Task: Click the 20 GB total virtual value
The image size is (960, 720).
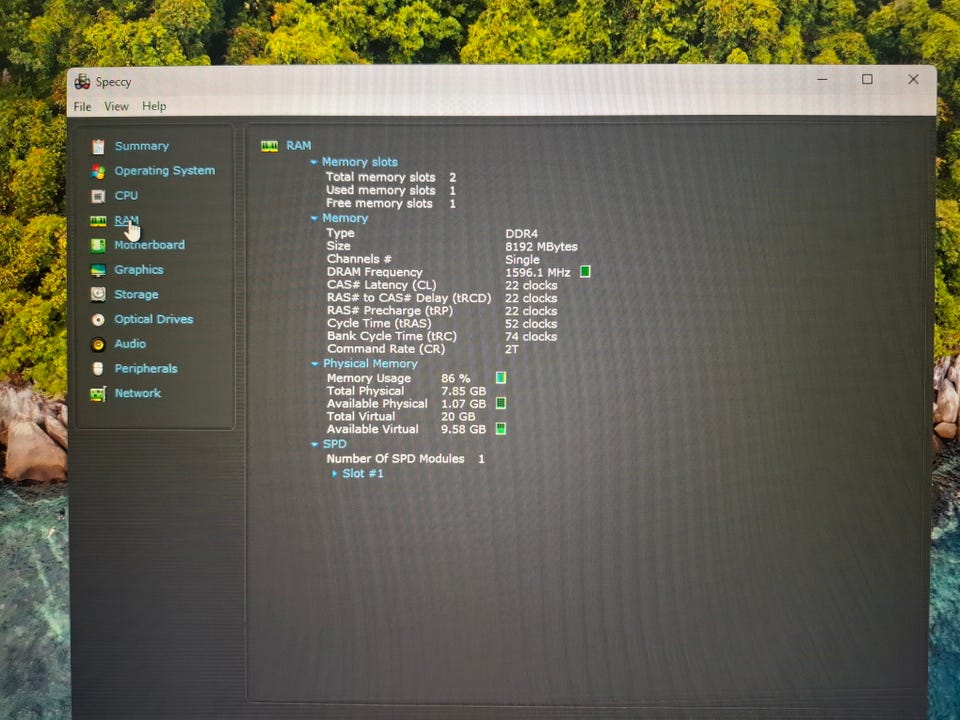Action: point(458,417)
